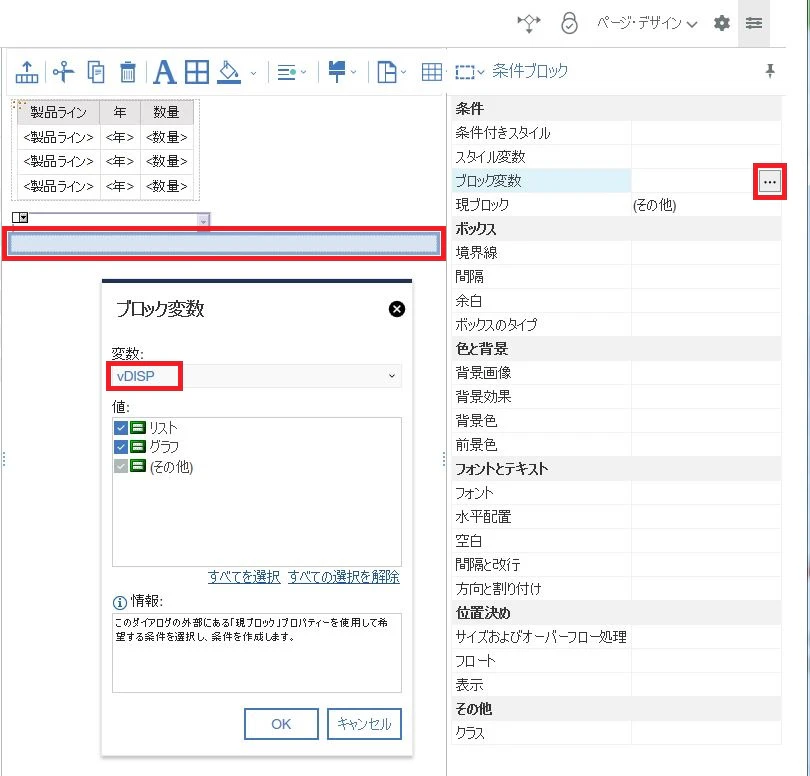This screenshot has width=810, height=776.
Task: Click the style picker paintbrush icon
Action: (337, 72)
